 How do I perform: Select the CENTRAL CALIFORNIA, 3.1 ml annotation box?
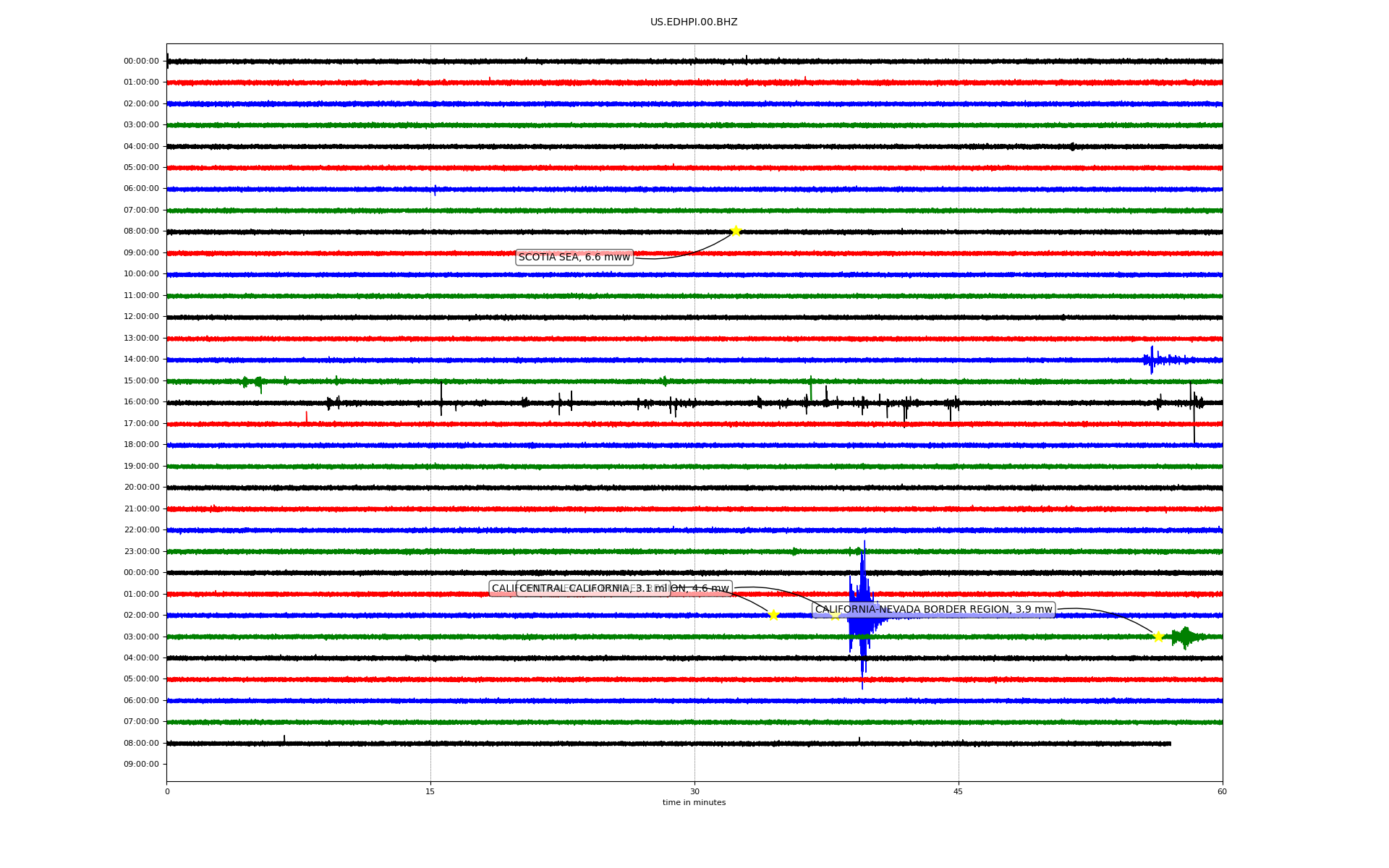click(x=594, y=589)
